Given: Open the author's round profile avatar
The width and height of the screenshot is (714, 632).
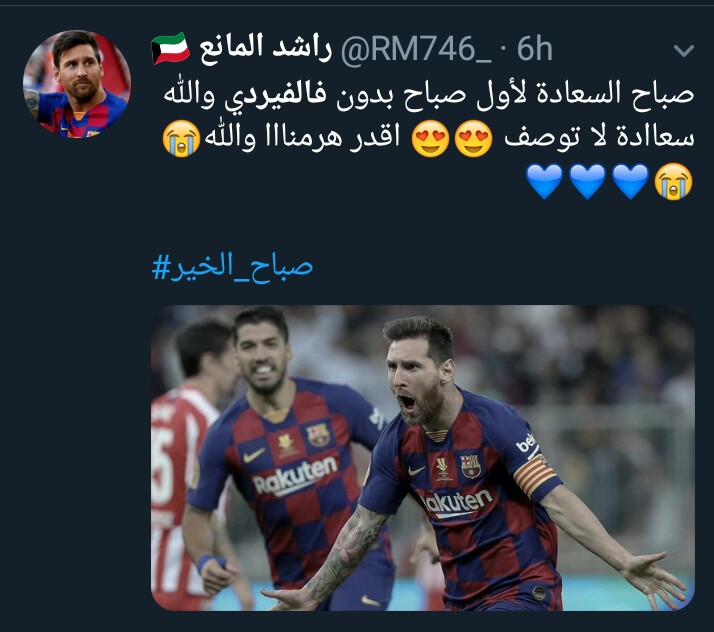Looking at the screenshot, I should [x=77, y=84].
